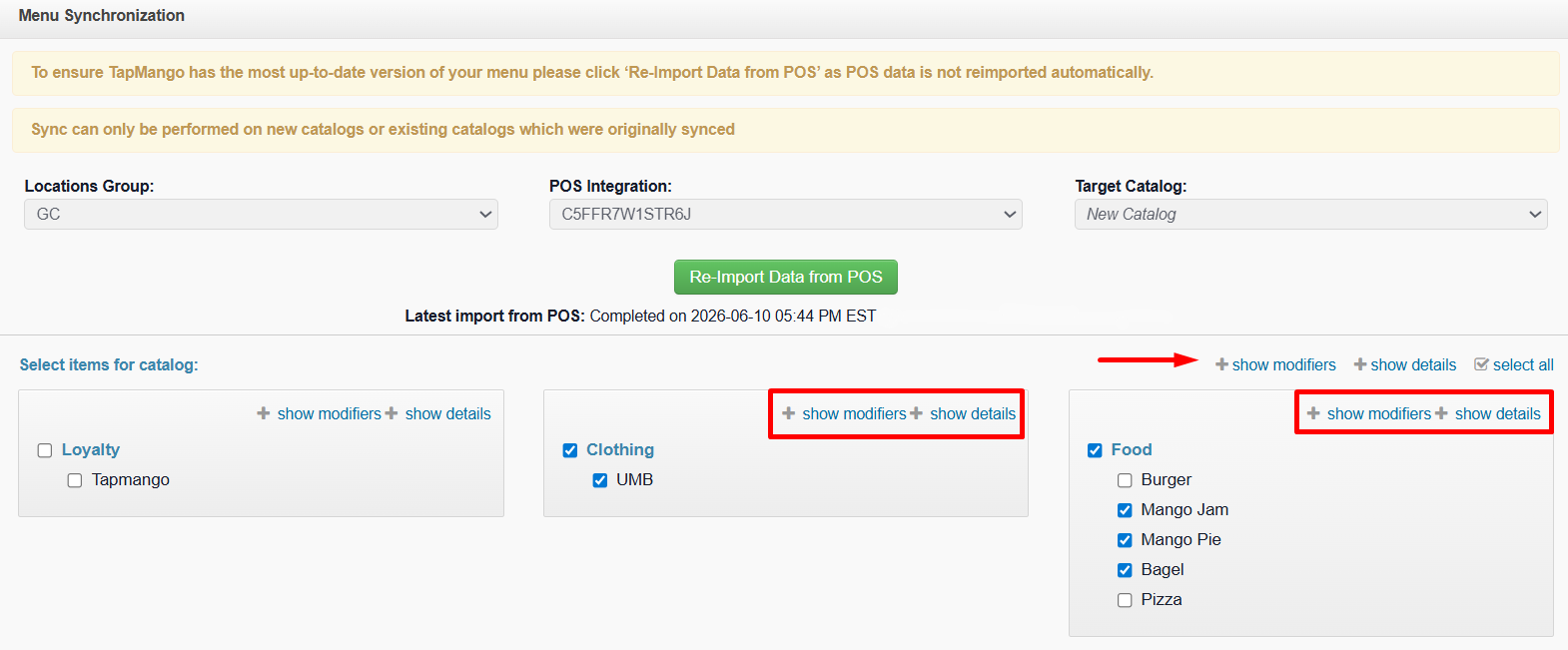Click the plus icon for Food show details
The height and width of the screenshot is (650, 1568).
click(1441, 413)
